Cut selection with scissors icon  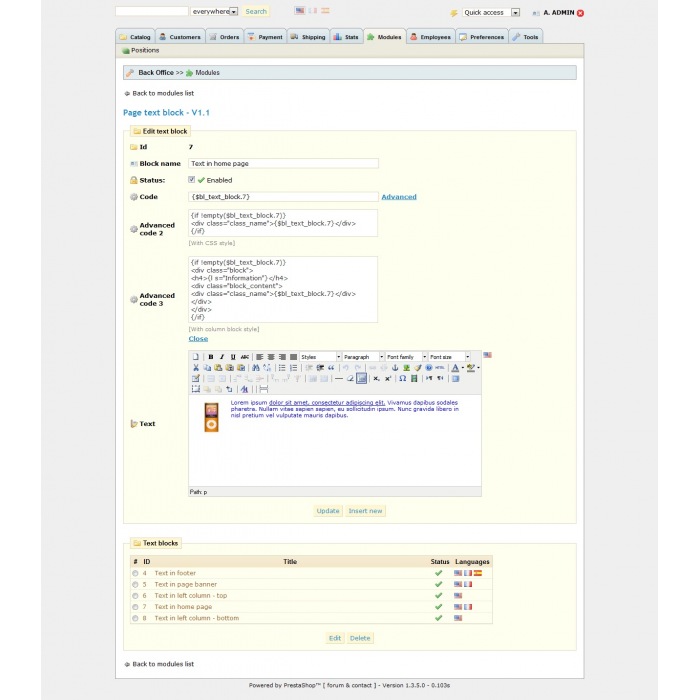(196, 367)
